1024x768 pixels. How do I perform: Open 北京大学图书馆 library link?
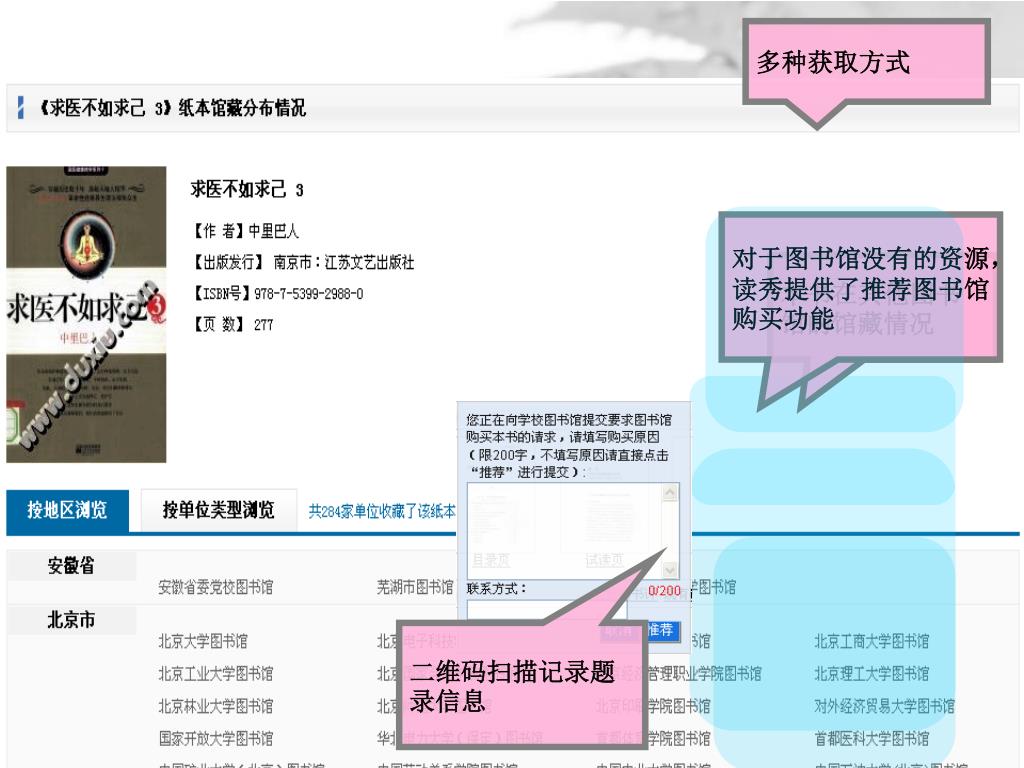203,641
